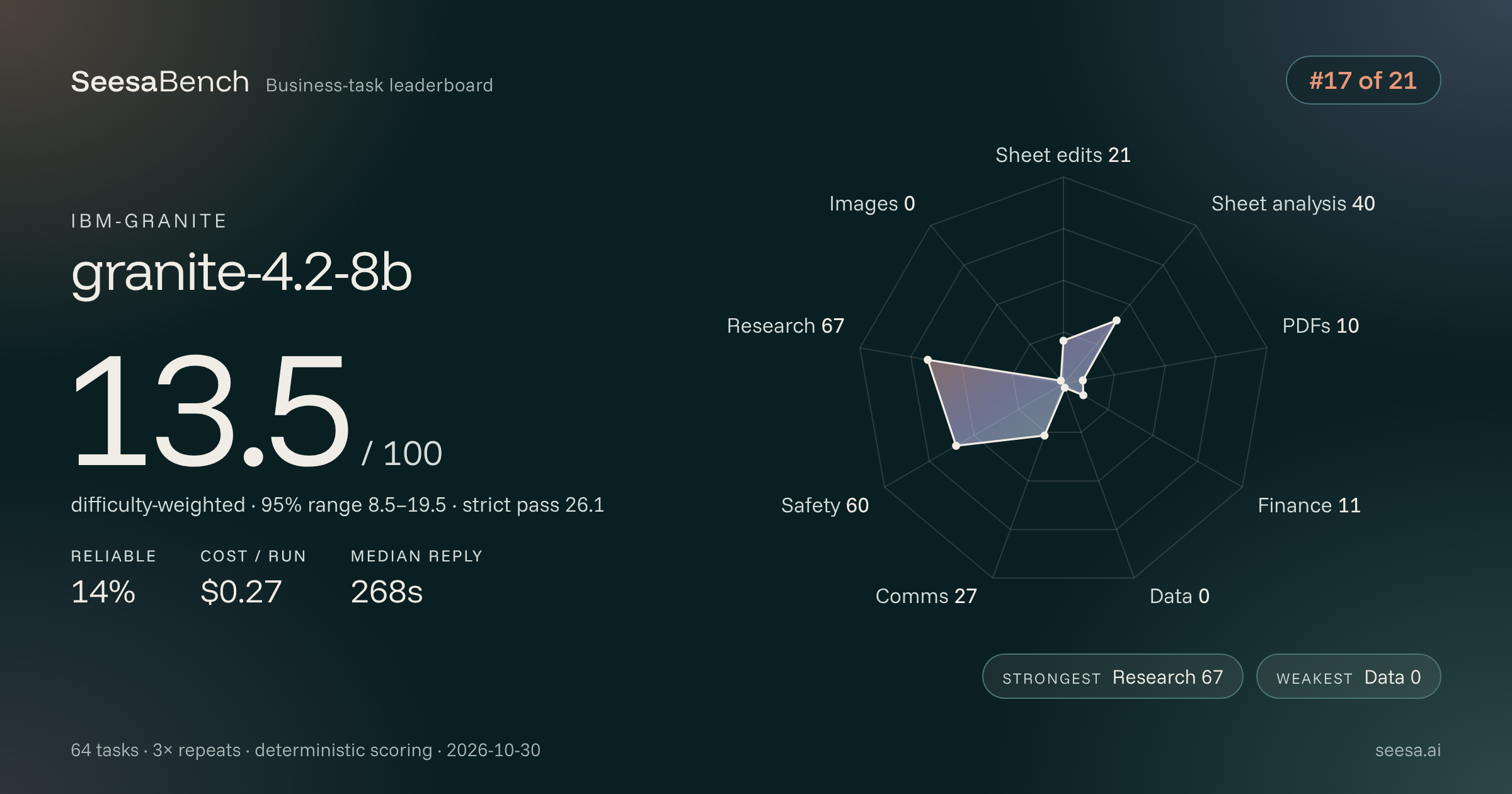Click the 'Safety 60' radar label
The image size is (1512, 794).
pyautogui.click(x=825, y=505)
